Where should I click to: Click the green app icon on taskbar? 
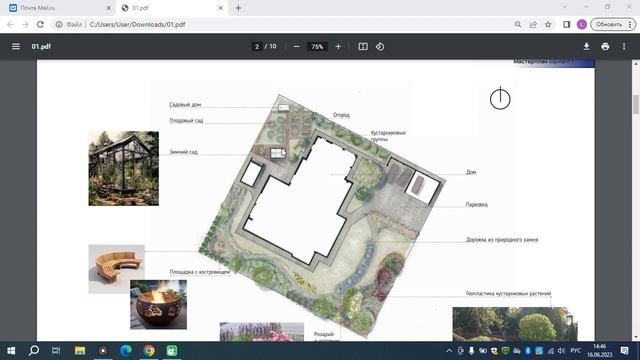pyautogui.click(x=172, y=351)
